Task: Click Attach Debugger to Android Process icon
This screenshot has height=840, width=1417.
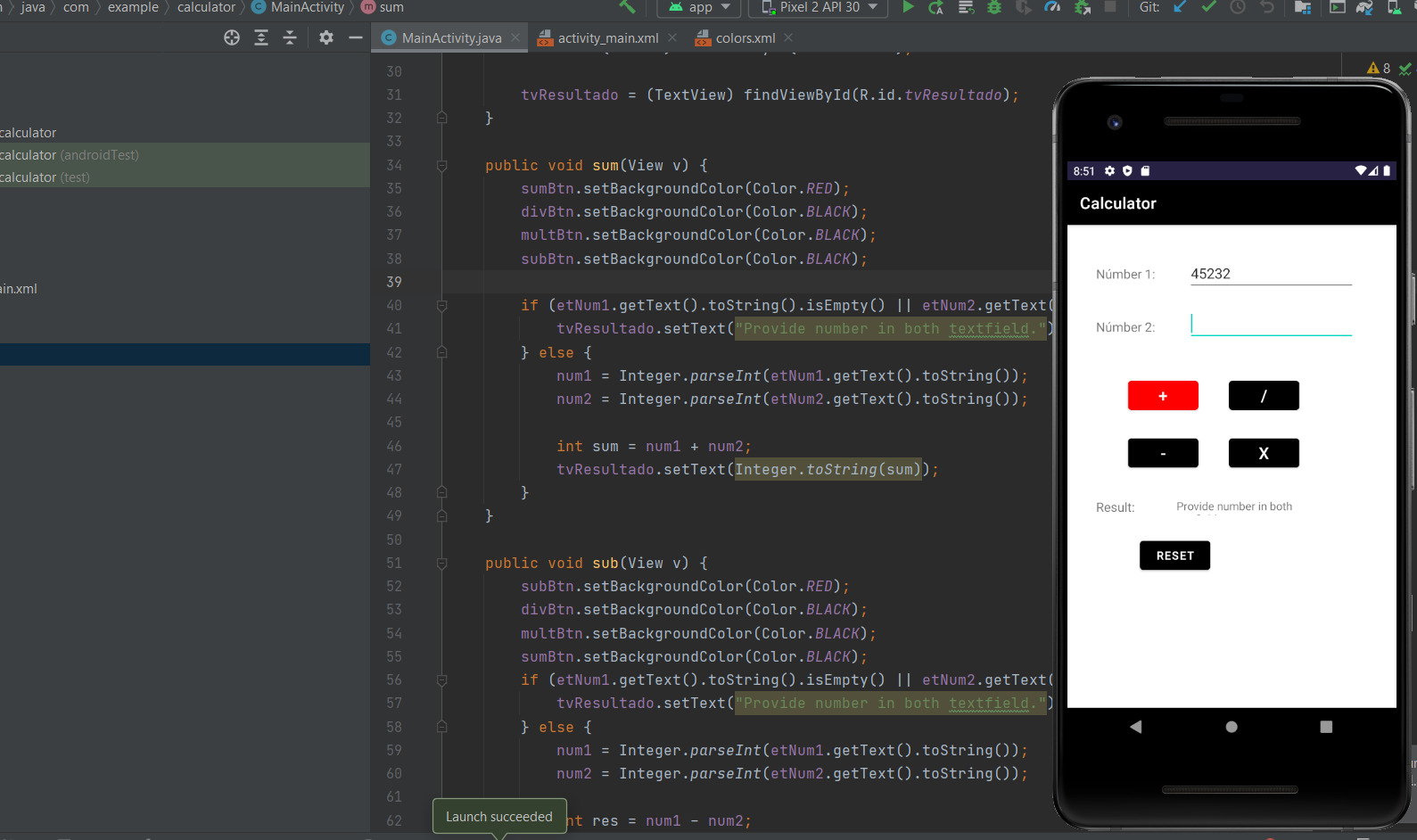Action: pos(1083,7)
